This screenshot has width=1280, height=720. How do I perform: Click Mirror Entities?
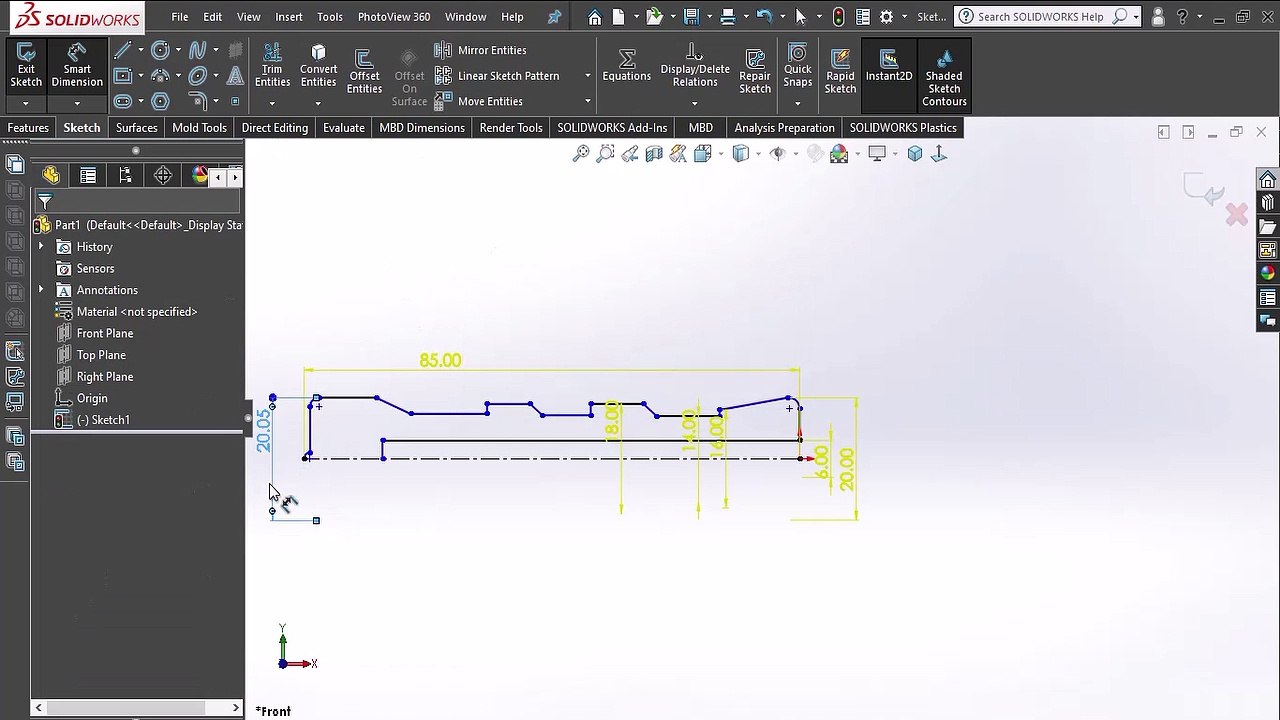[481, 50]
